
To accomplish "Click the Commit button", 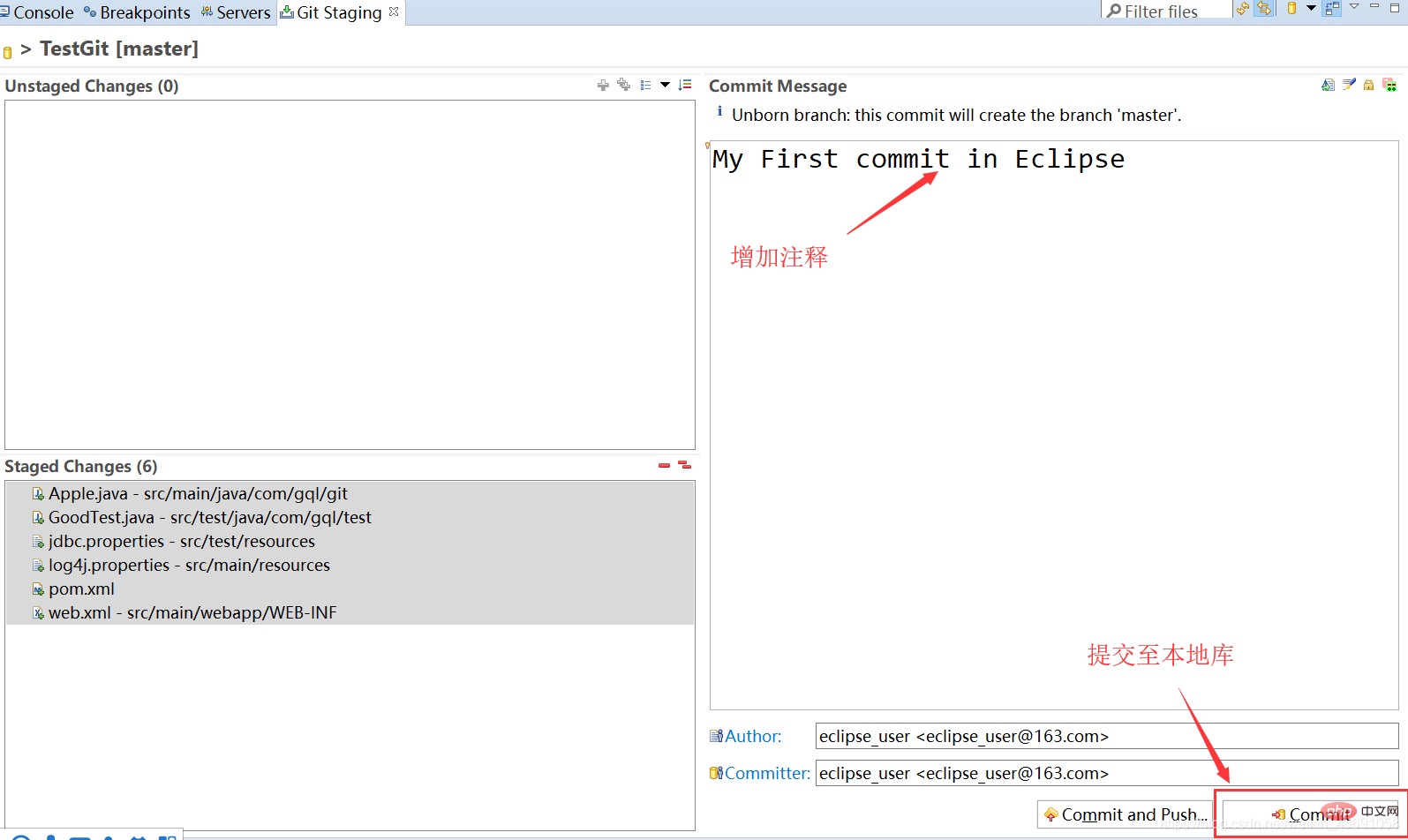I will coord(1311,814).
